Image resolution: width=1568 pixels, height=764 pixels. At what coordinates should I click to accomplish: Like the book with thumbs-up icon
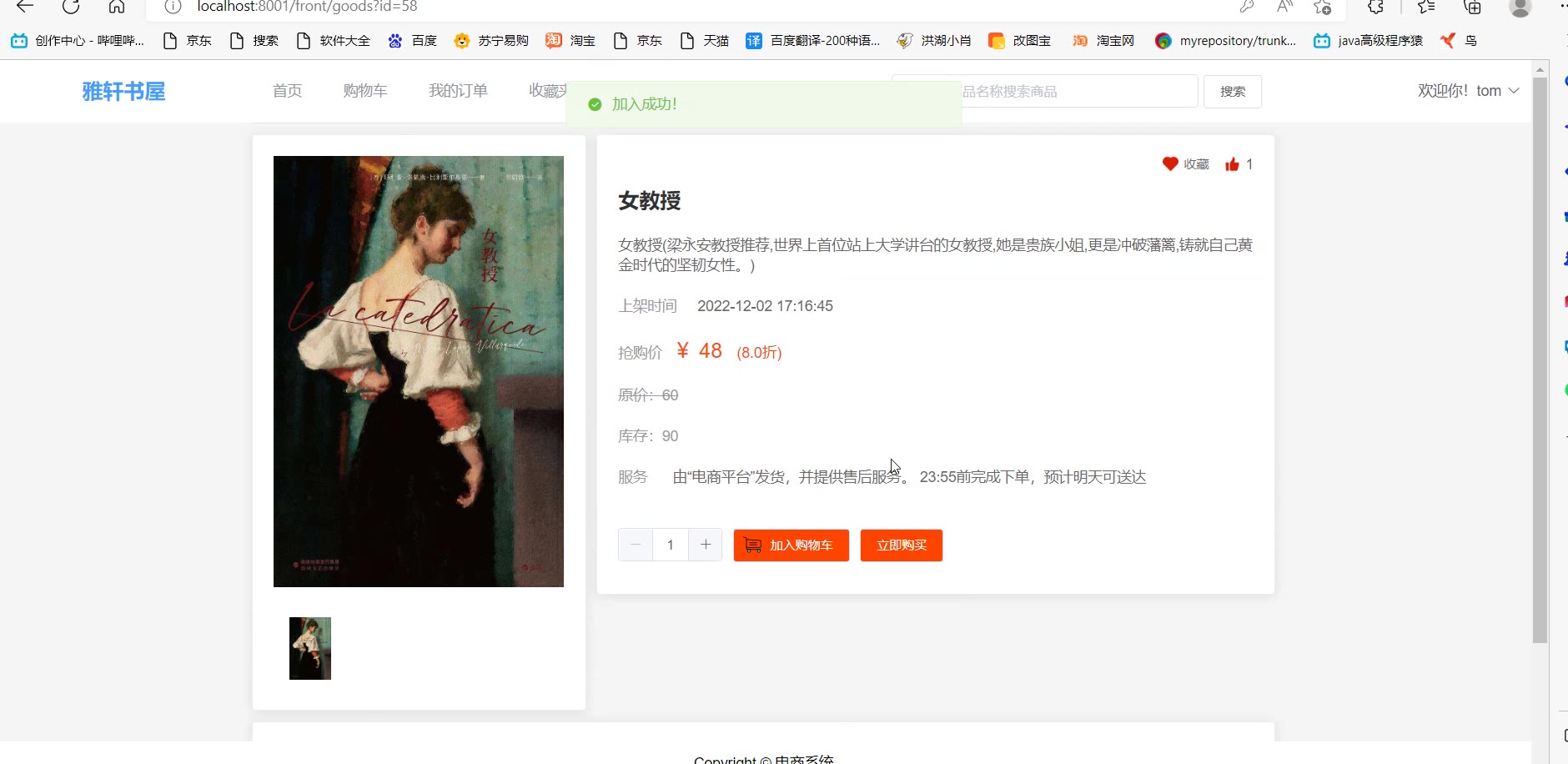(x=1232, y=164)
